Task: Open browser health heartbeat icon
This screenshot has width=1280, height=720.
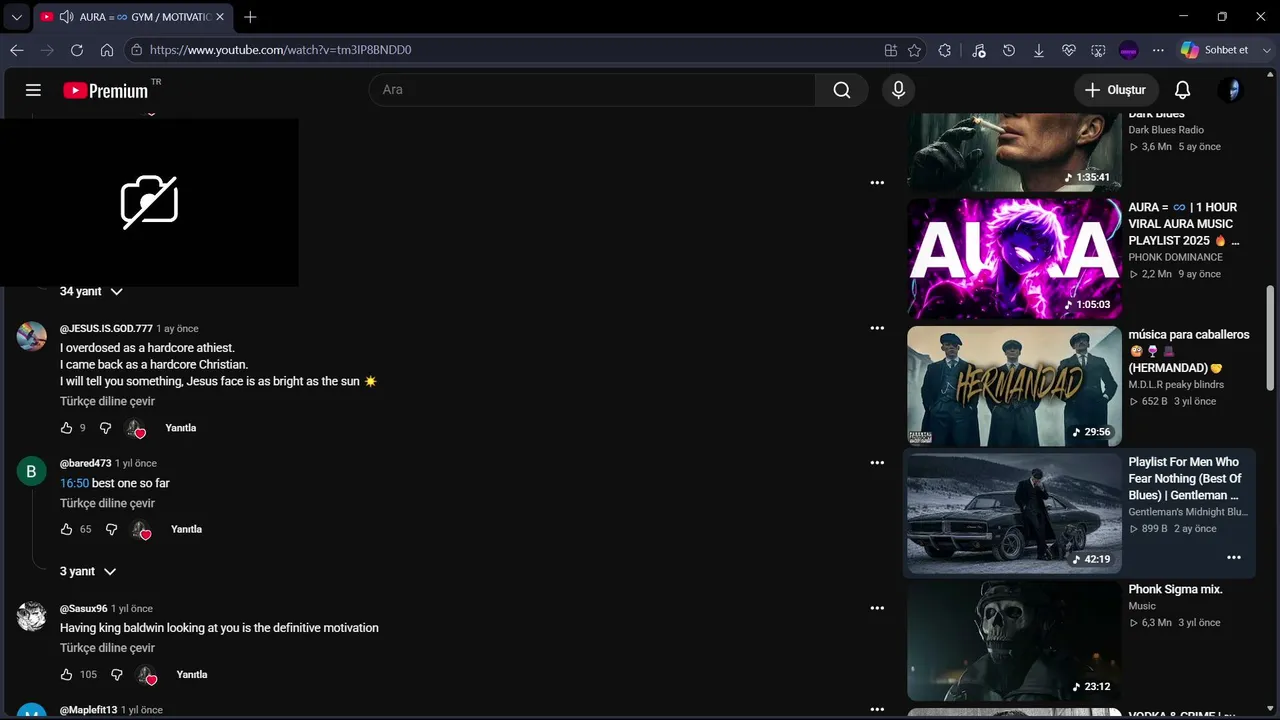Action: click(x=1069, y=50)
